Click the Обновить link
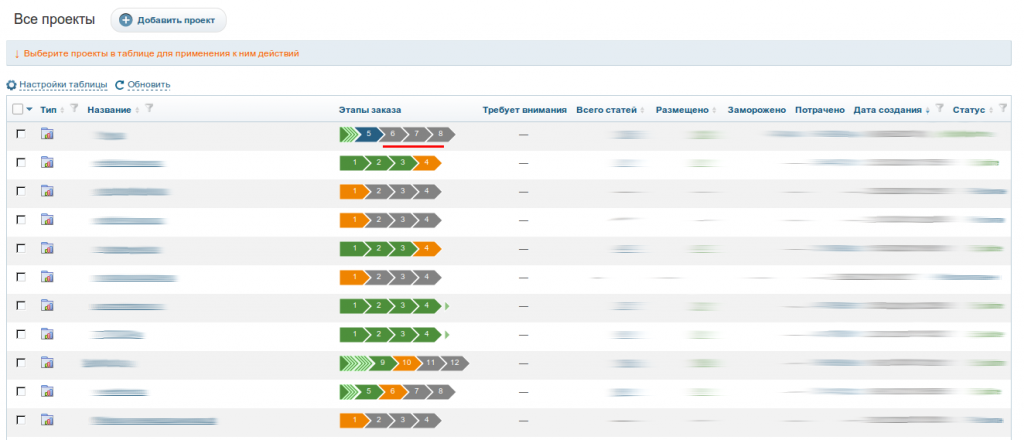The width and height of the screenshot is (1024, 440). [x=149, y=85]
